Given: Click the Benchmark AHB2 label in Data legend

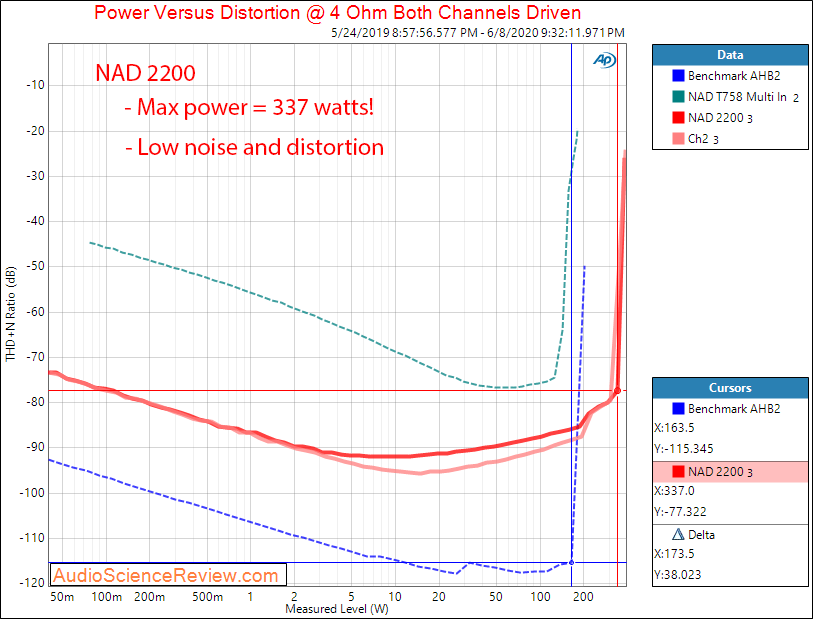Looking at the screenshot, I should [x=734, y=76].
